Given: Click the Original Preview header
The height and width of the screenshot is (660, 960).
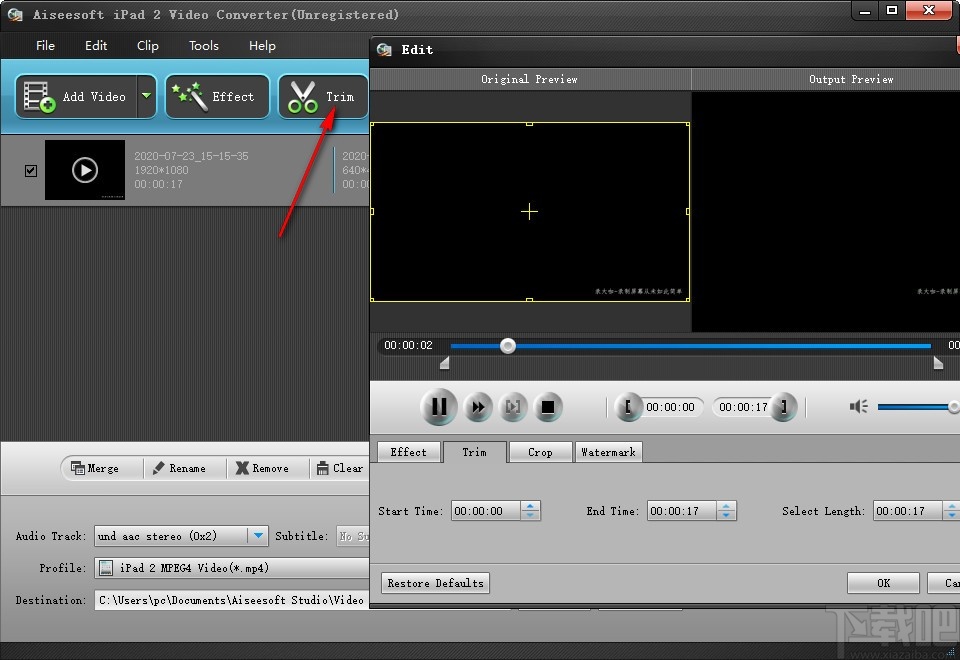Looking at the screenshot, I should click(x=530, y=79).
